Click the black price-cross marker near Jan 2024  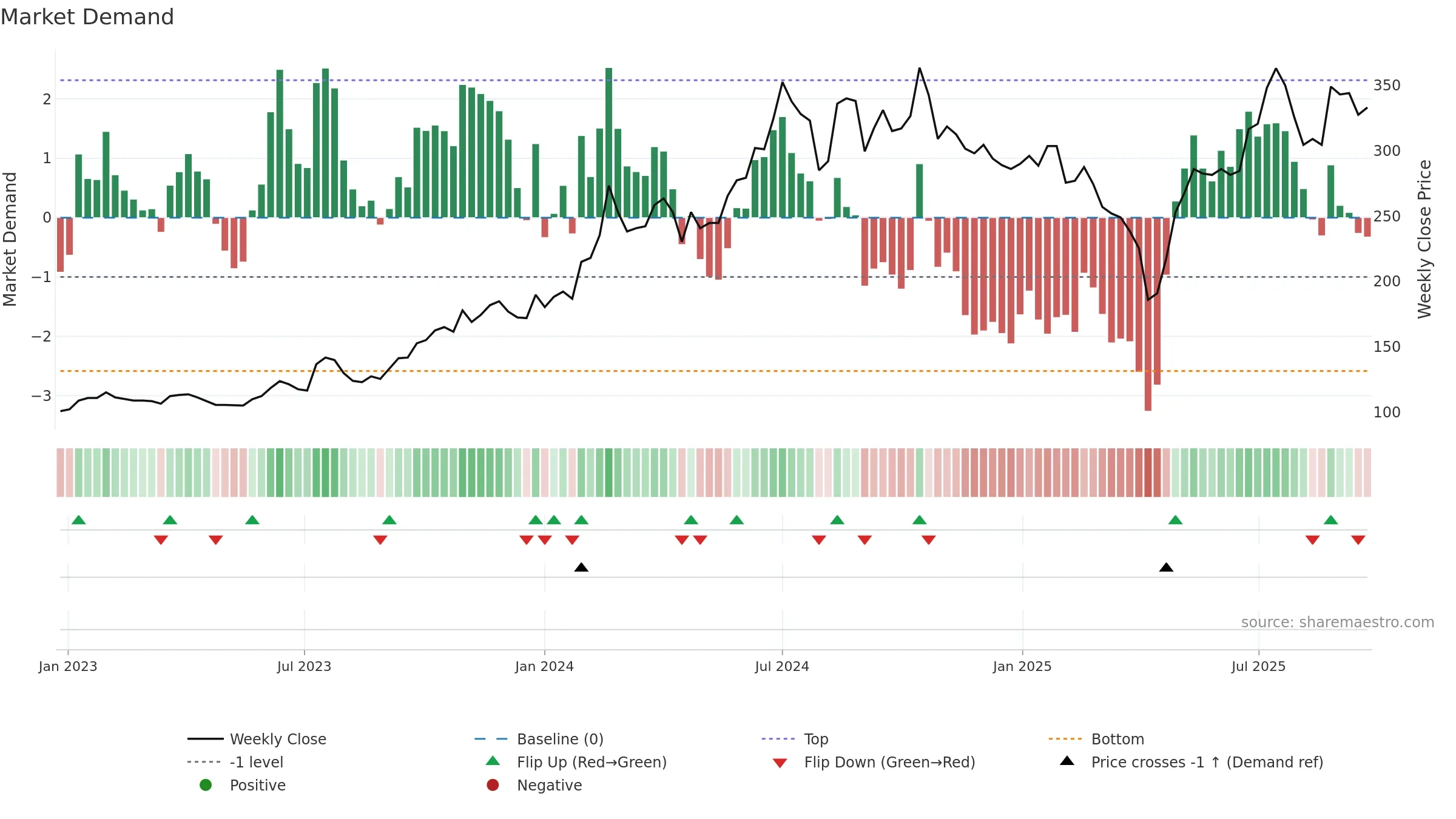pyautogui.click(x=581, y=567)
